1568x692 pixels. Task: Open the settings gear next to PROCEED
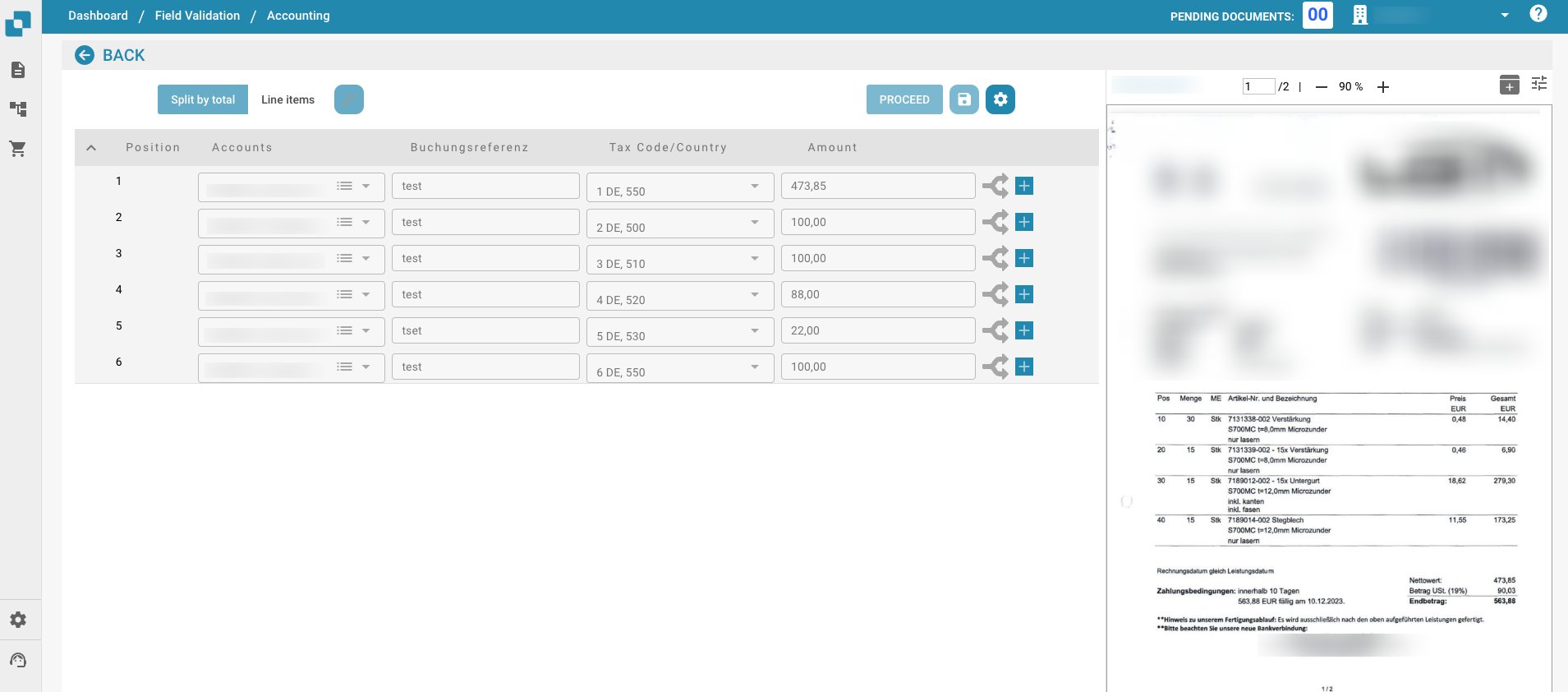coord(1000,99)
